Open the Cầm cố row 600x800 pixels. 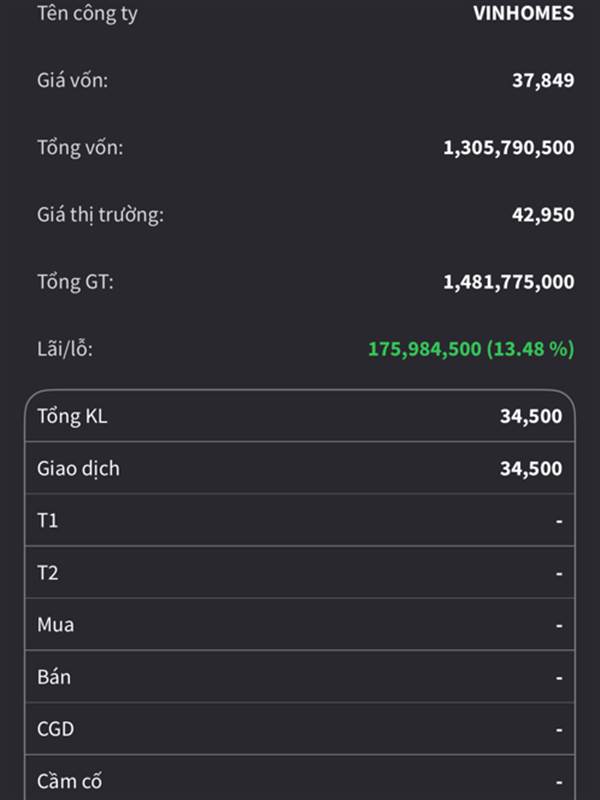pyautogui.click(x=300, y=778)
